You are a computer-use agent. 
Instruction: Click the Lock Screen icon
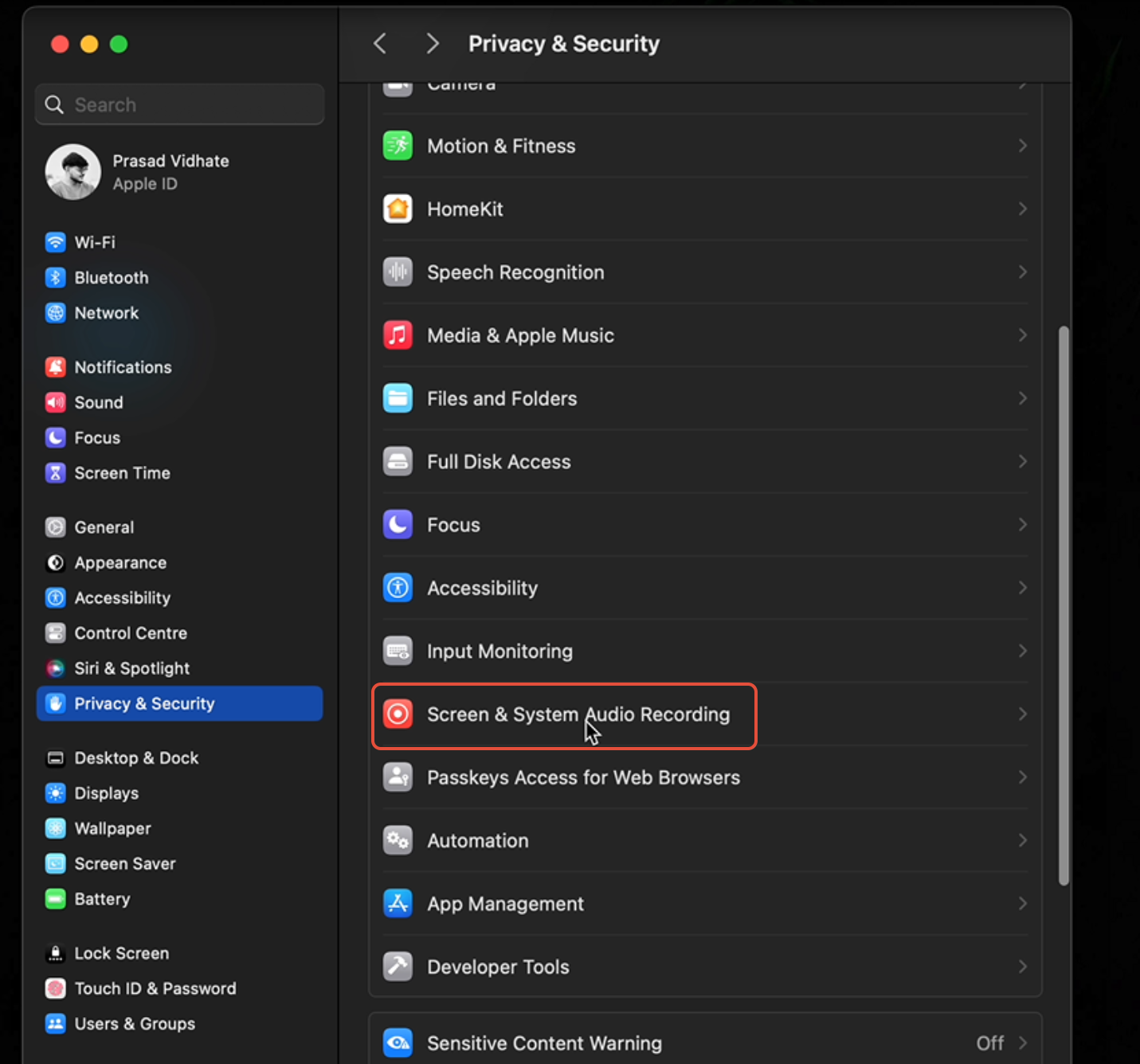click(55, 953)
